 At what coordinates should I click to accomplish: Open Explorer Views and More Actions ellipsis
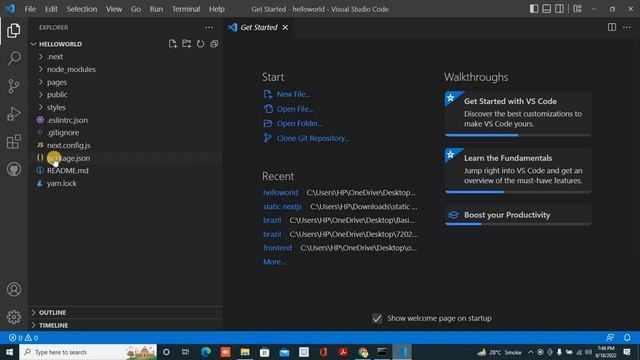pyautogui.click(x=209, y=27)
